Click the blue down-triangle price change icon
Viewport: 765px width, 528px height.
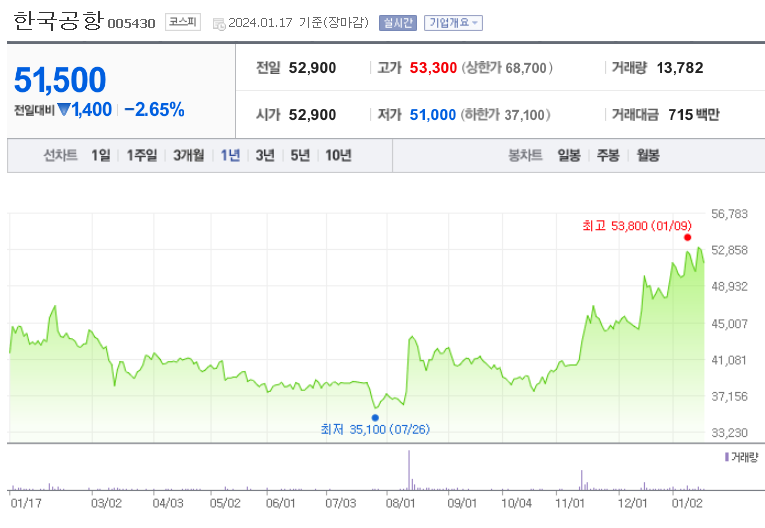tap(63, 110)
